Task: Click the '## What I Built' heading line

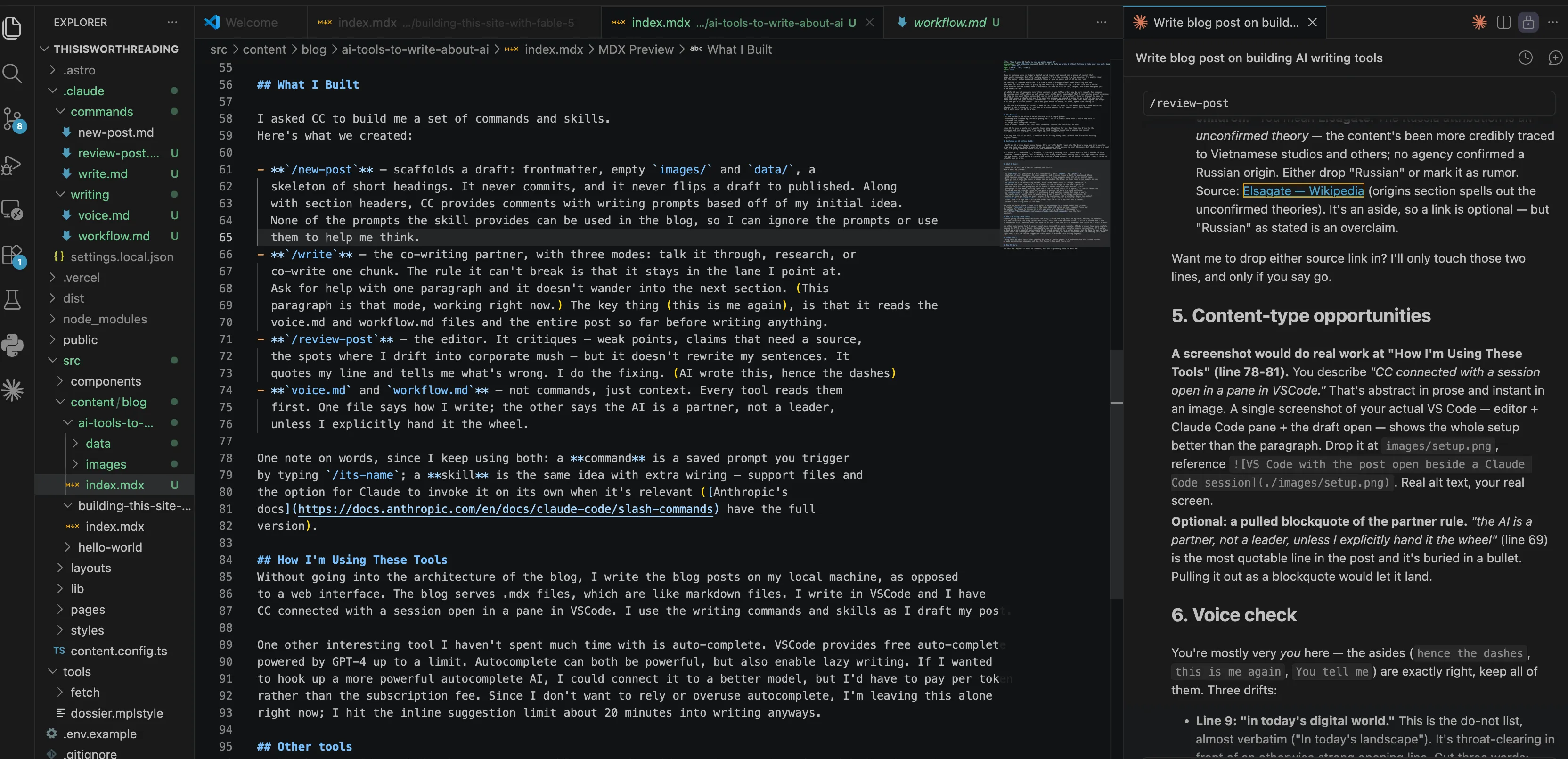Action: point(308,85)
